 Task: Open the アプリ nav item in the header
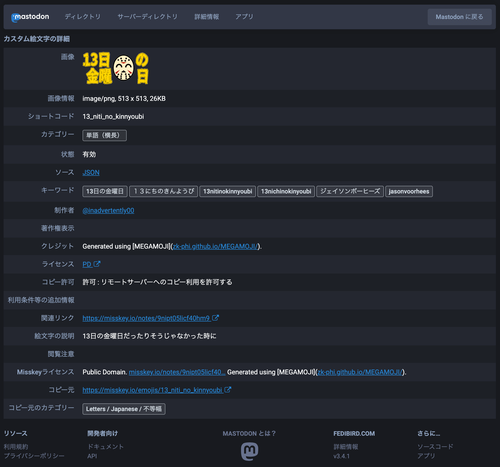pyautogui.click(x=244, y=17)
